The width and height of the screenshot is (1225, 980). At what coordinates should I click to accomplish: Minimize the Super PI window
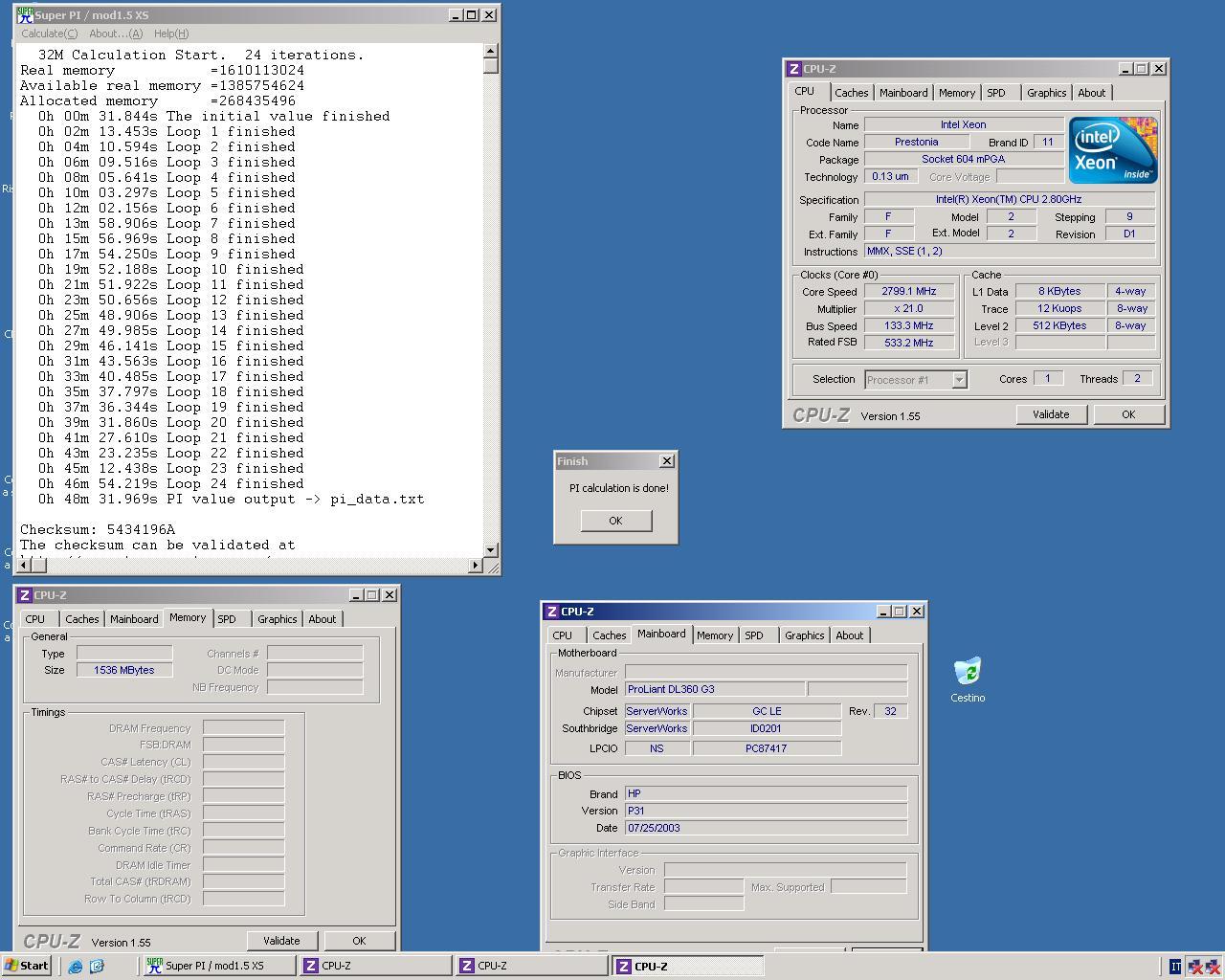[x=456, y=15]
